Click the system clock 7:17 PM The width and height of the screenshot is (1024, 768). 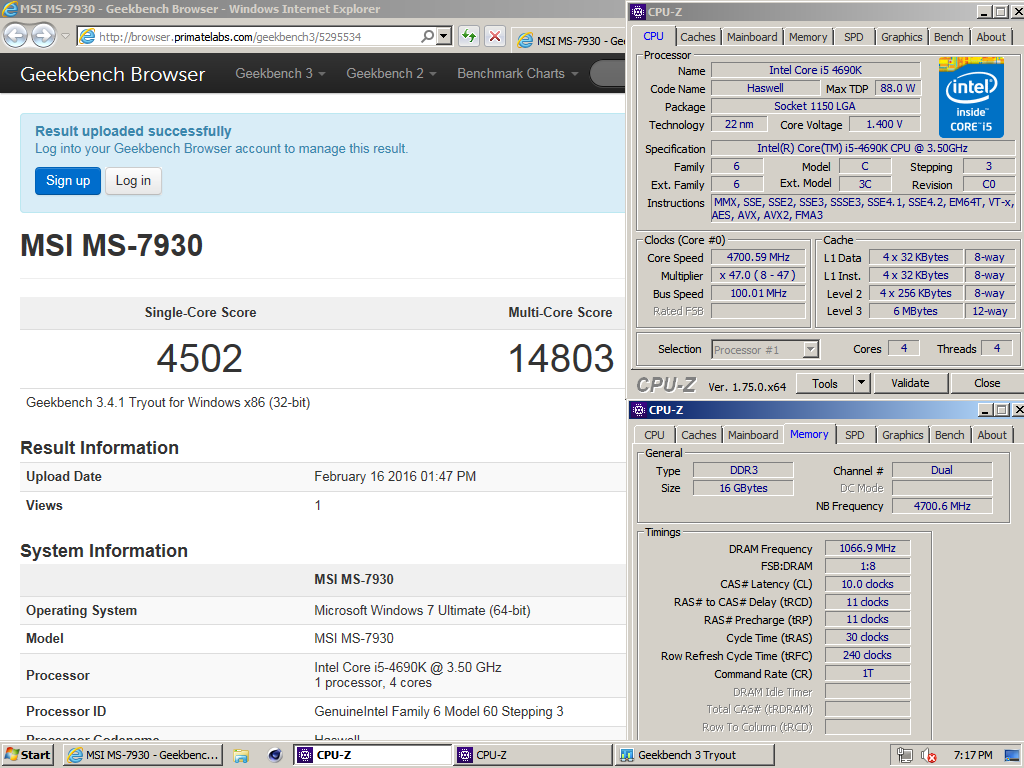(x=972, y=756)
